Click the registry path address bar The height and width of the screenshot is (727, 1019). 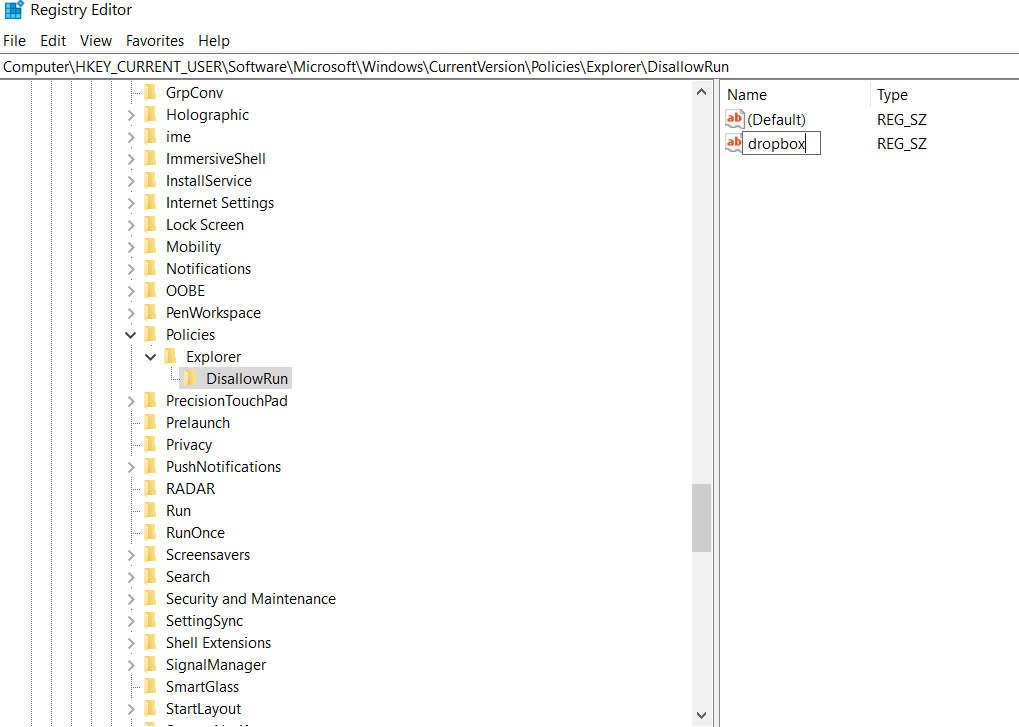(510, 66)
